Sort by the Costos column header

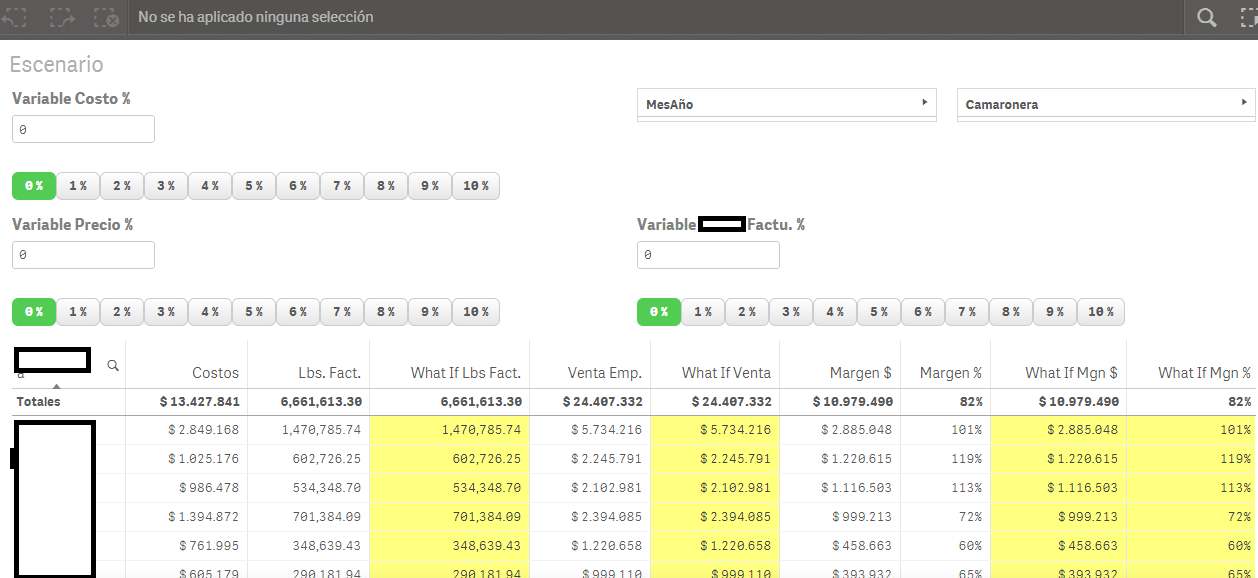pyautogui.click(x=215, y=373)
